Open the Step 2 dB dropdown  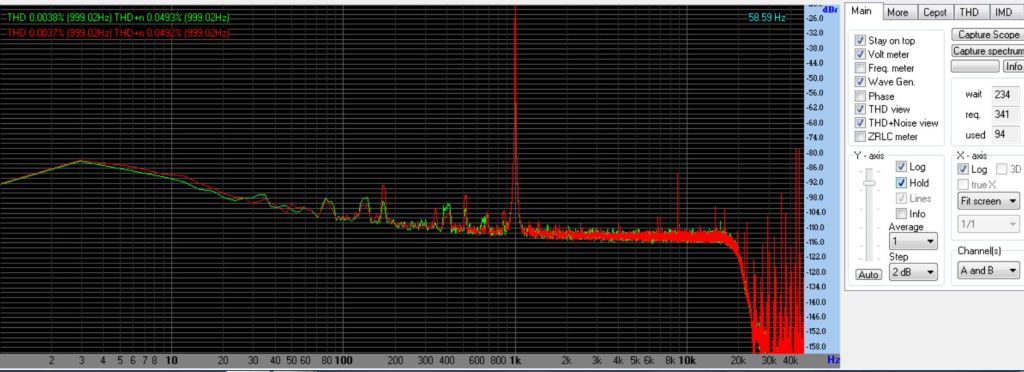pyautogui.click(x=914, y=271)
